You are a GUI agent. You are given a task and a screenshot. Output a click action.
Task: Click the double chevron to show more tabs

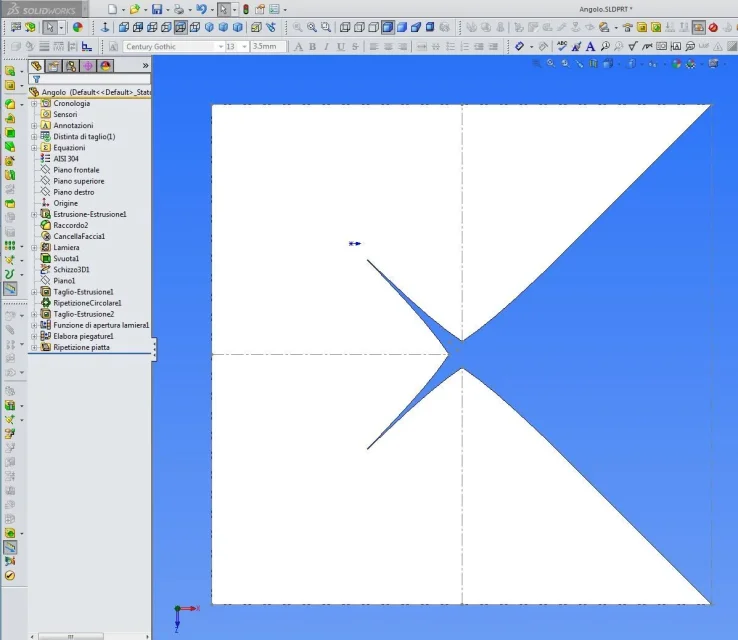pos(145,65)
